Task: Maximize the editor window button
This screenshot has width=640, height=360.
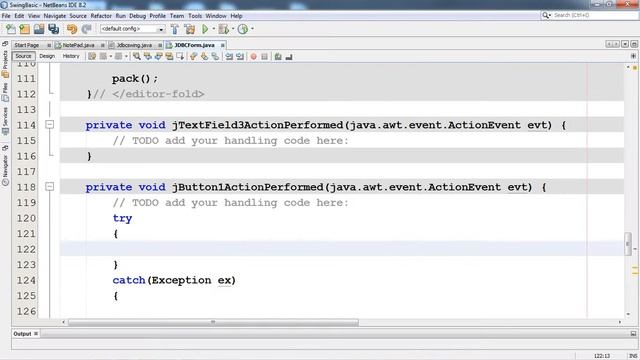Action: pos(634,44)
